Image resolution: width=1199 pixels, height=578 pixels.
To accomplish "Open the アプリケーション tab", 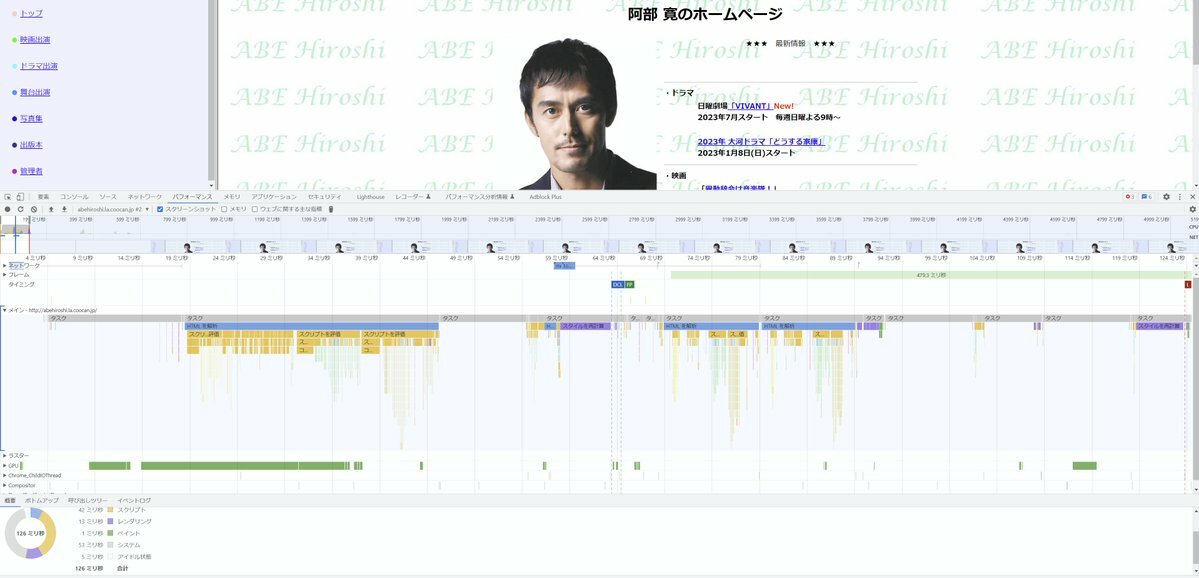I will pos(274,196).
